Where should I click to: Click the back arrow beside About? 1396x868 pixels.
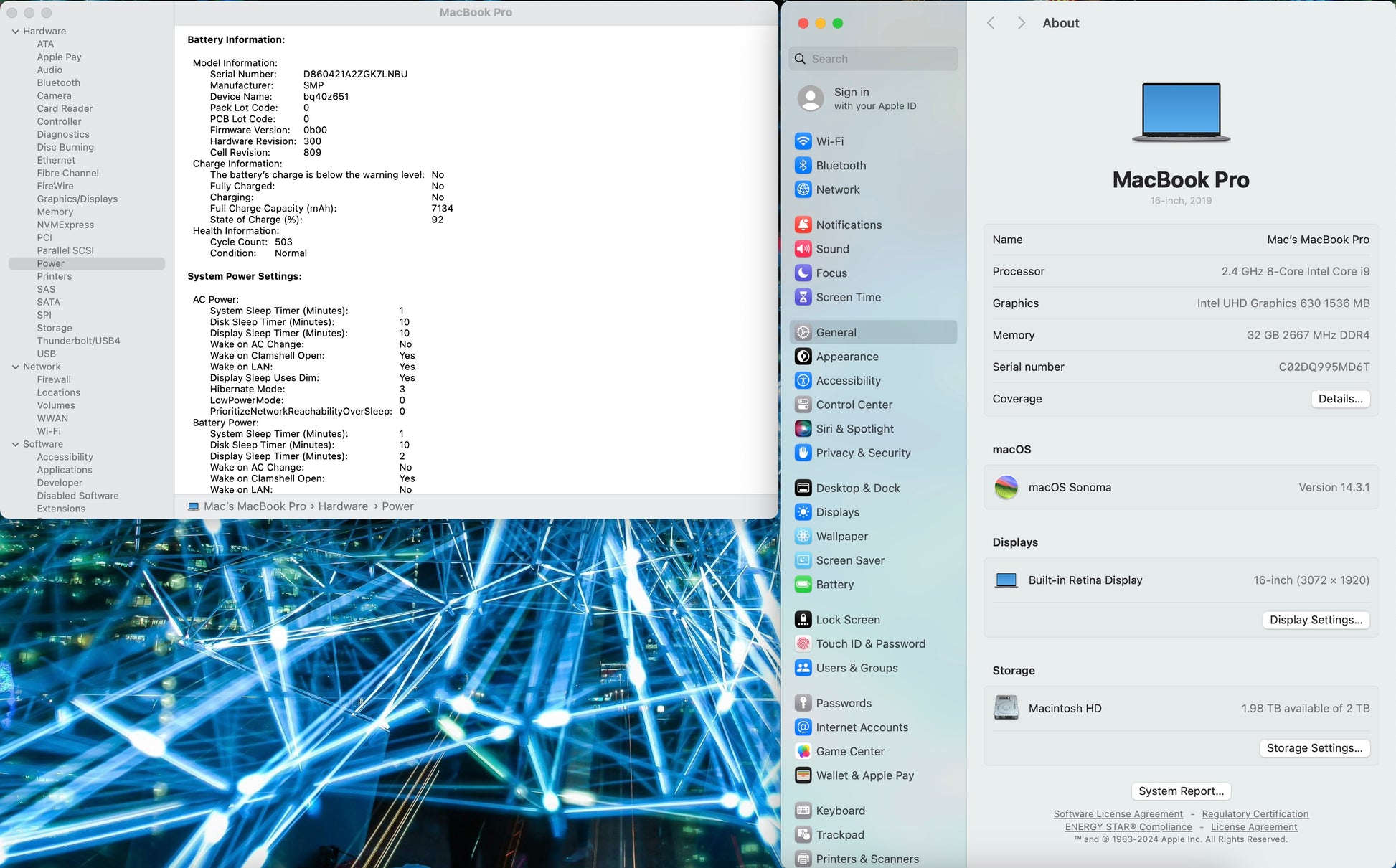click(x=991, y=23)
